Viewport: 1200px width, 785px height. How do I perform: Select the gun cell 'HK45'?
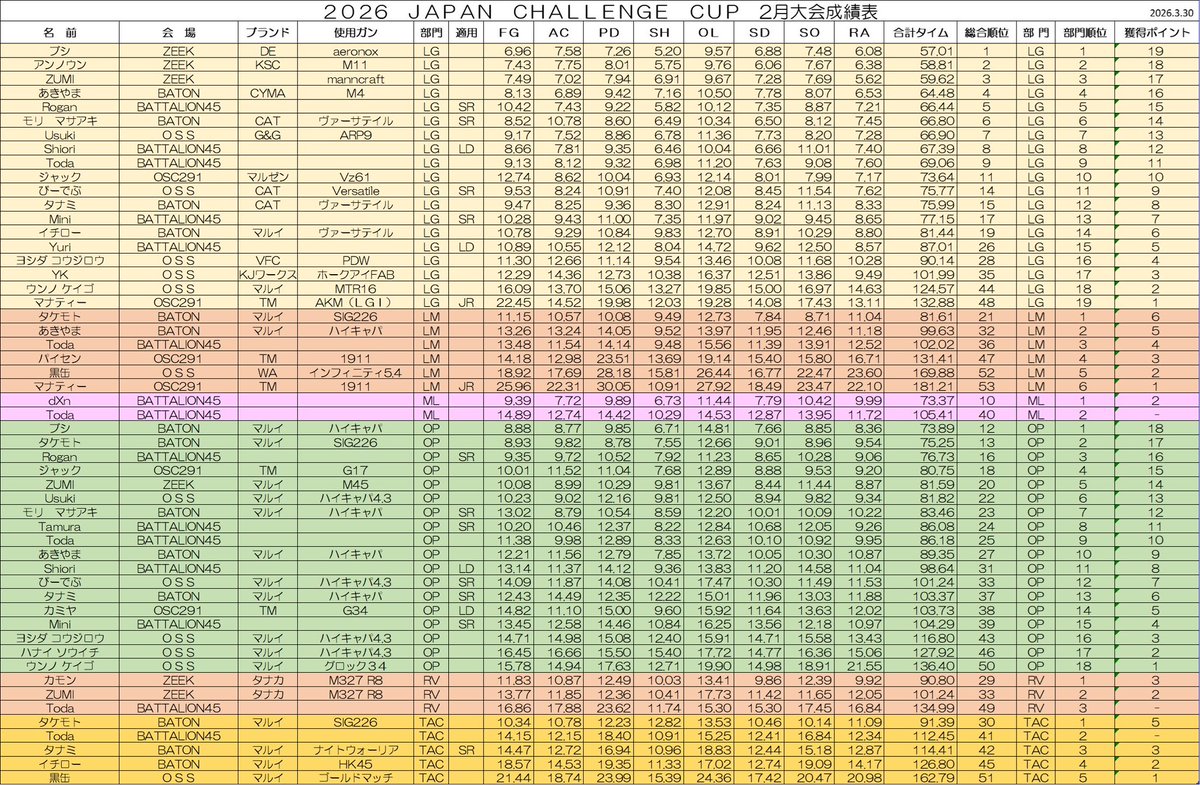click(357, 763)
